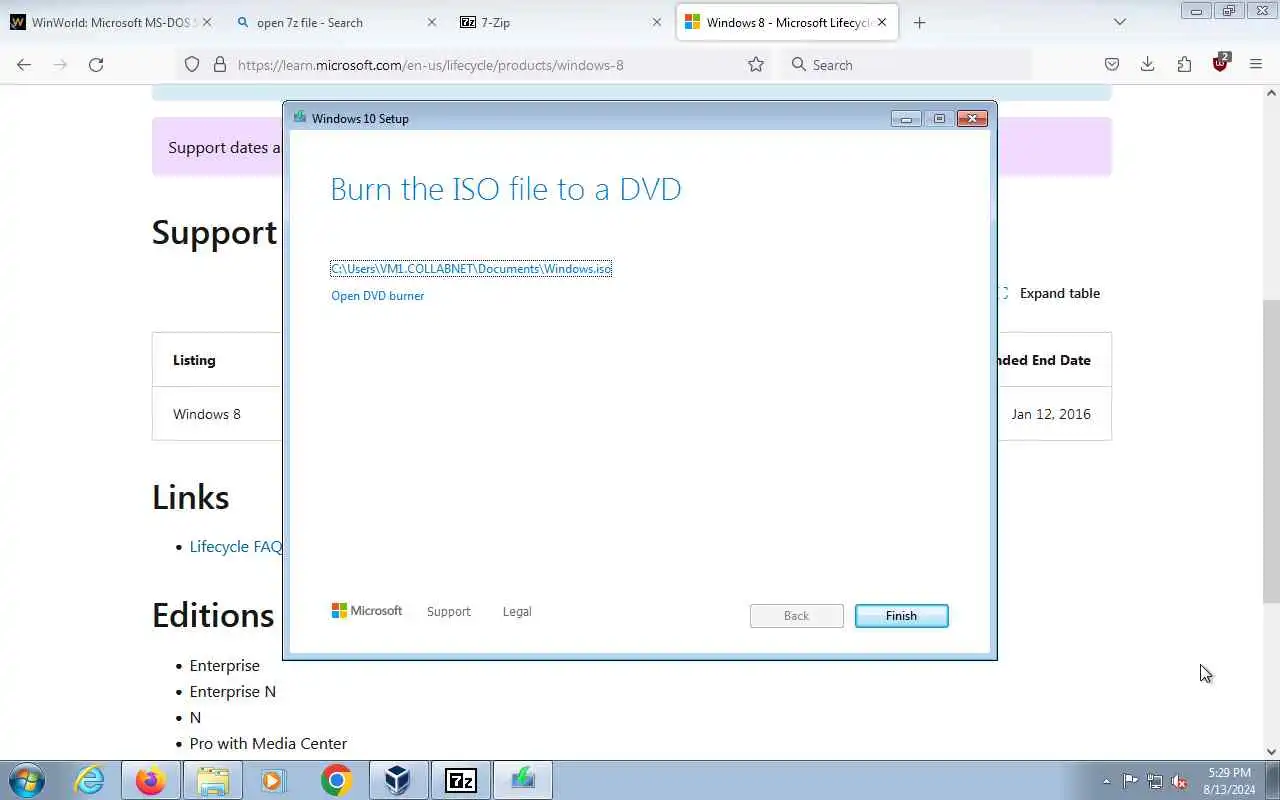Open the Firefox downloads arrow icon
The width and height of the screenshot is (1280, 800).
point(1148,64)
